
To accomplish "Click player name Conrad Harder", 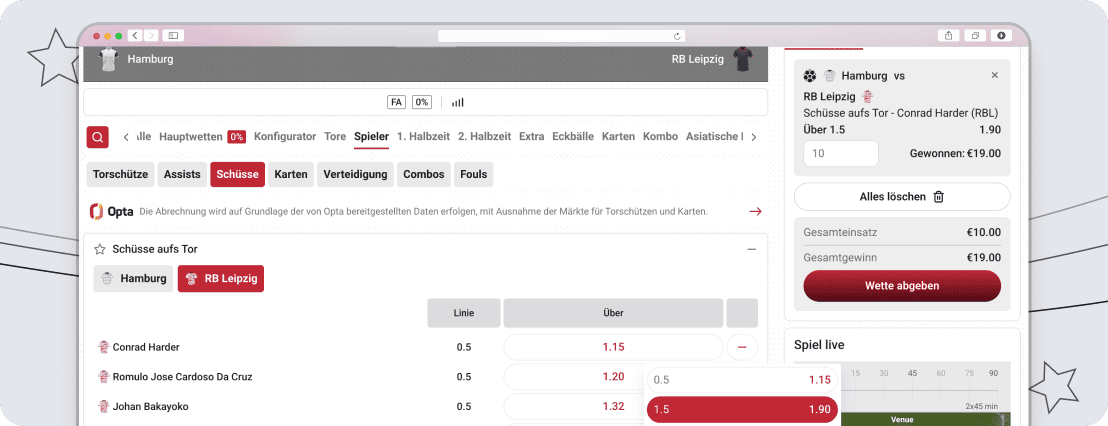I will 146,348.
